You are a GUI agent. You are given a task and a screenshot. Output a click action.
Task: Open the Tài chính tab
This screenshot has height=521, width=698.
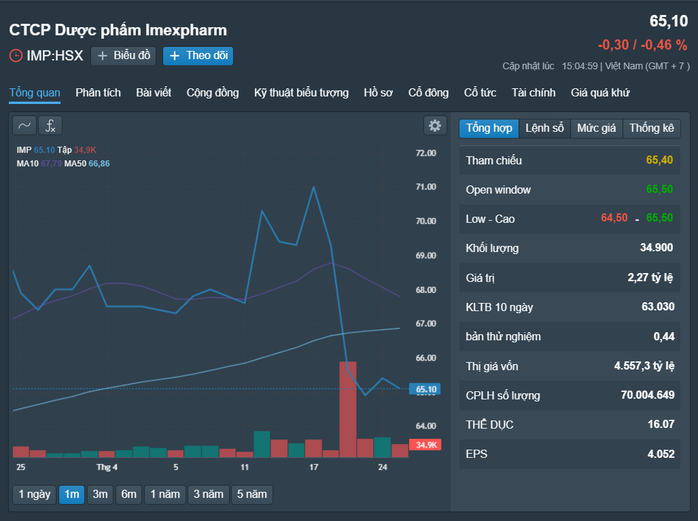click(x=533, y=93)
